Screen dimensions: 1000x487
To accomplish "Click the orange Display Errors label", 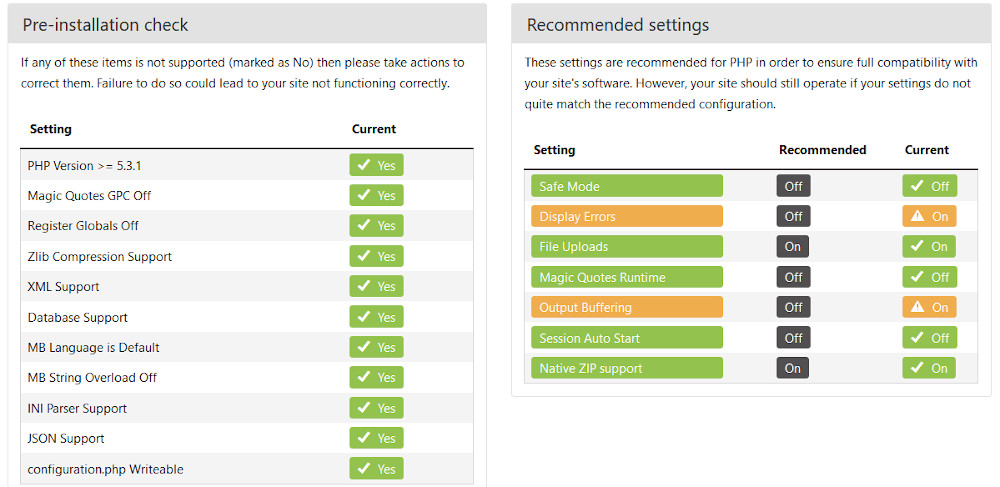I will pyautogui.click(x=627, y=216).
